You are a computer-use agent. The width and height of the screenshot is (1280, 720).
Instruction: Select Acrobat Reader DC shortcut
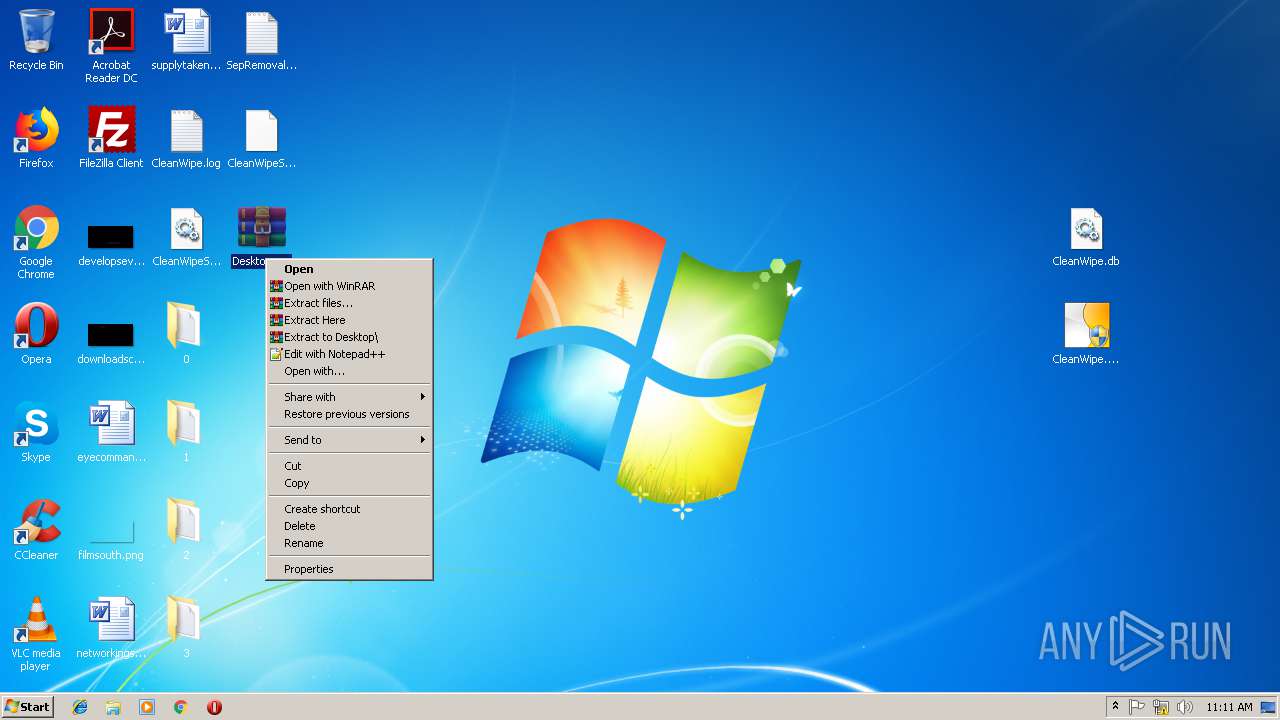click(x=111, y=45)
